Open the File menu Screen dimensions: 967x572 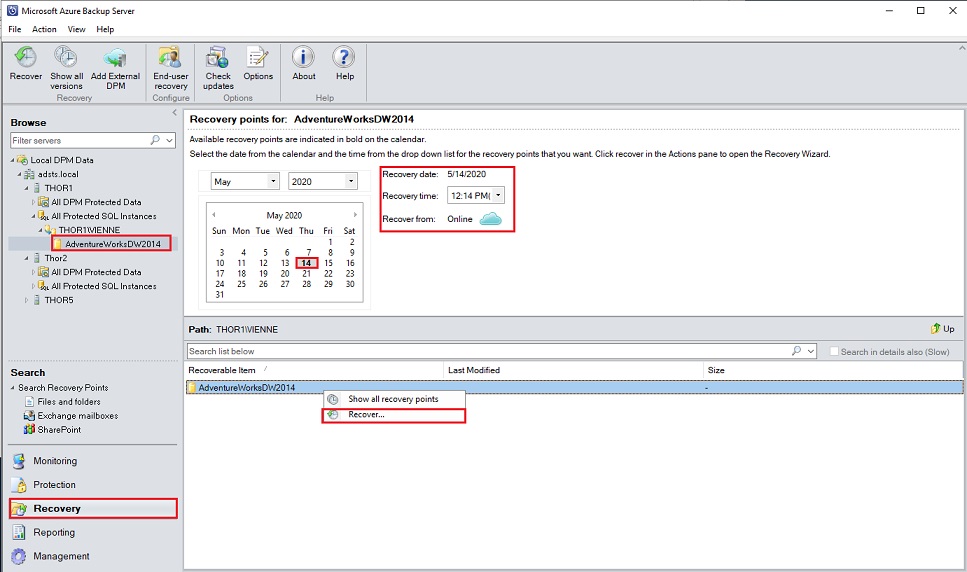coord(15,29)
